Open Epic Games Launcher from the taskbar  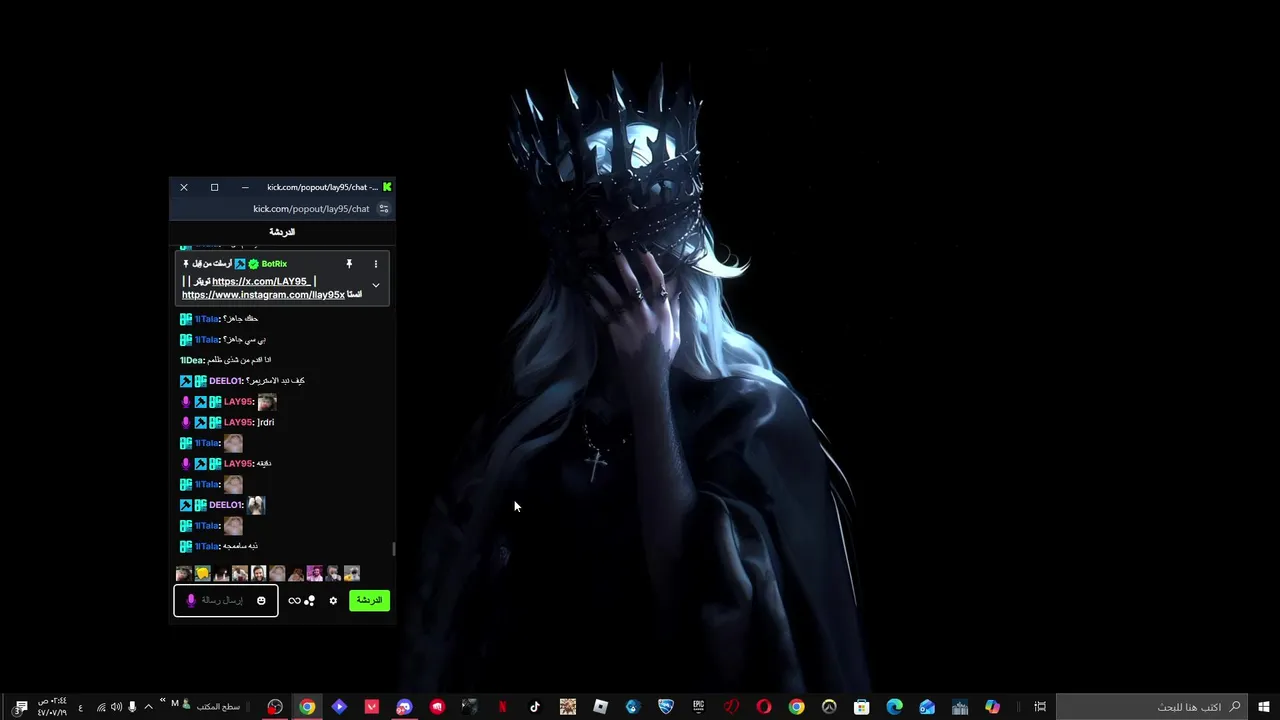[x=698, y=707]
